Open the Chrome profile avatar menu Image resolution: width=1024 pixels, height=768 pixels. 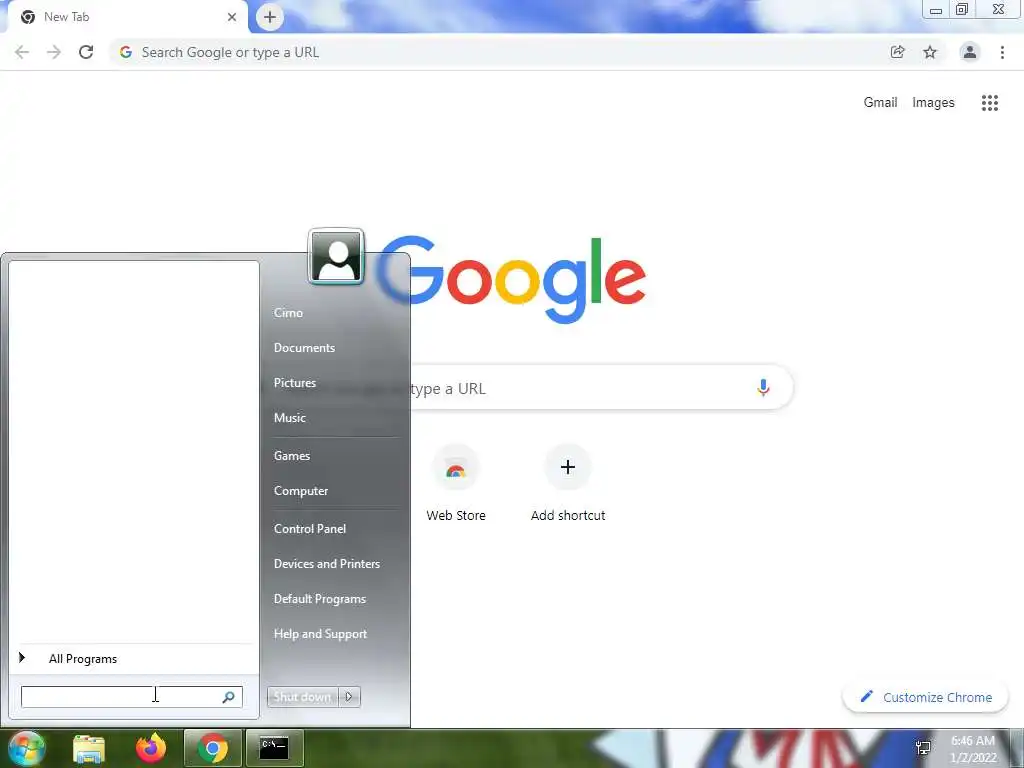click(x=970, y=52)
